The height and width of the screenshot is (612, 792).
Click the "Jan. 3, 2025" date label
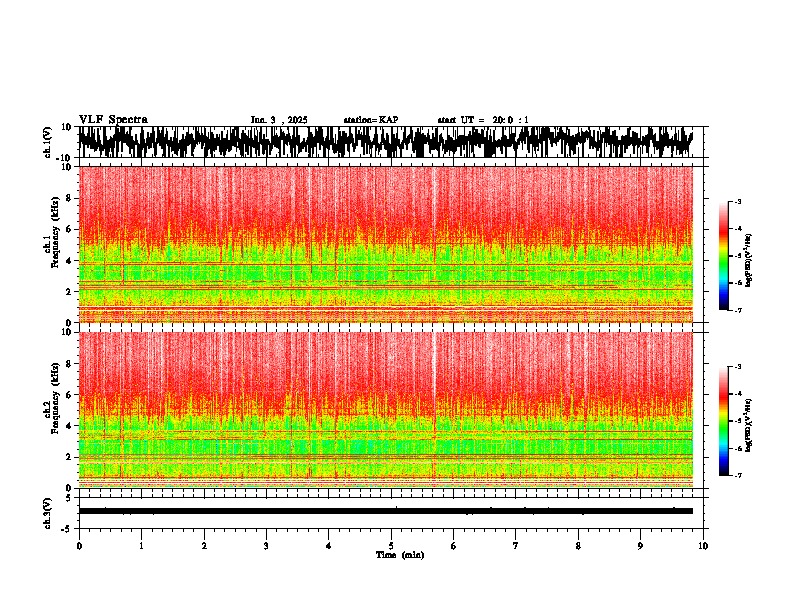click(x=279, y=120)
